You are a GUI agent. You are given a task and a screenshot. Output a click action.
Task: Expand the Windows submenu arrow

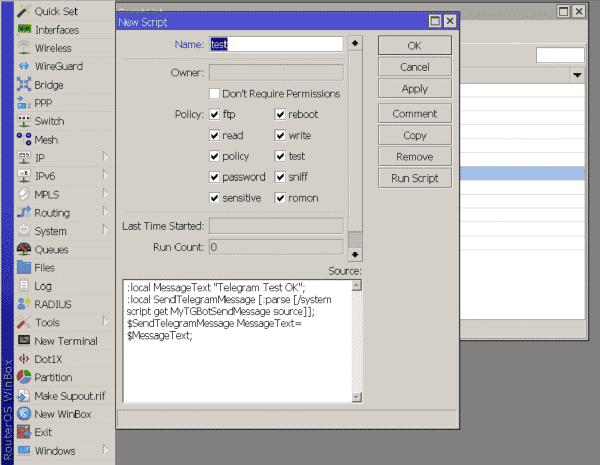point(105,449)
